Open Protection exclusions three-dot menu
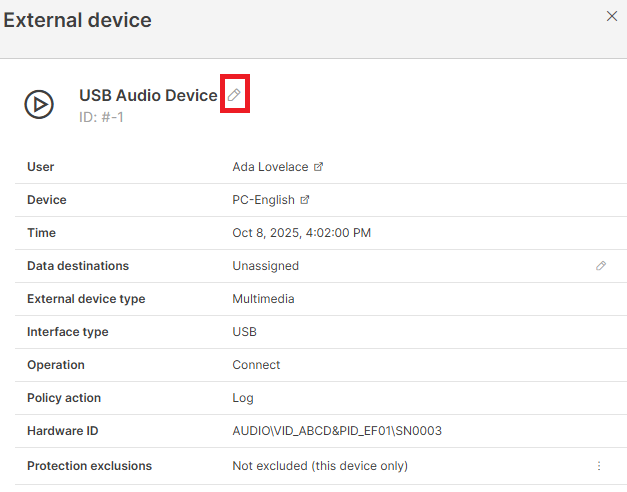 600,466
